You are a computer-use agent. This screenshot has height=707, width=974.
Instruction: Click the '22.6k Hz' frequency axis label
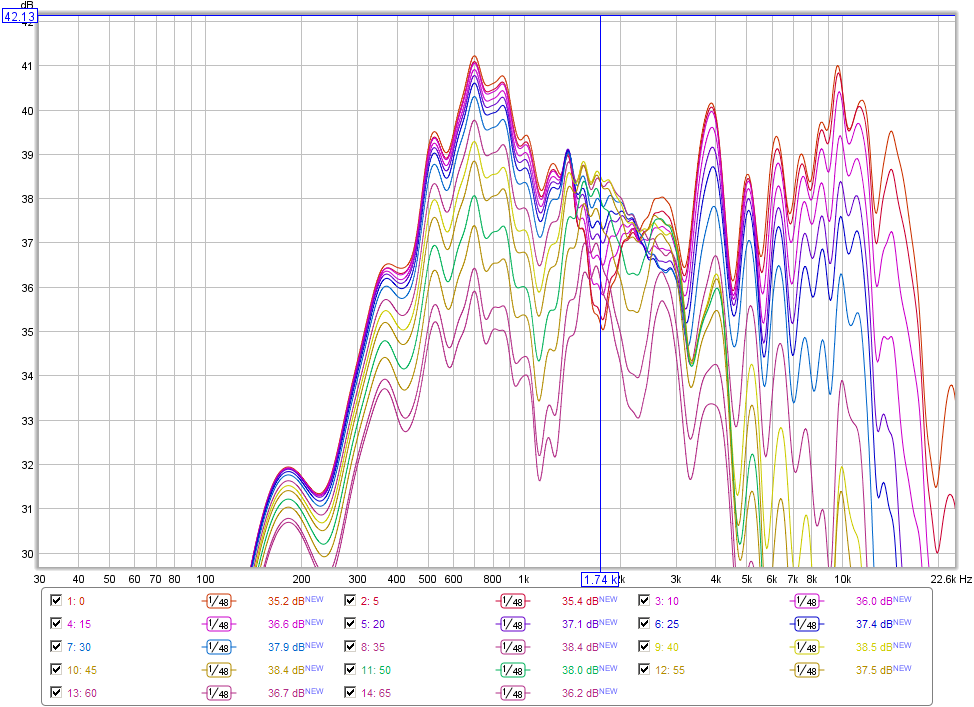pos(950,579)
